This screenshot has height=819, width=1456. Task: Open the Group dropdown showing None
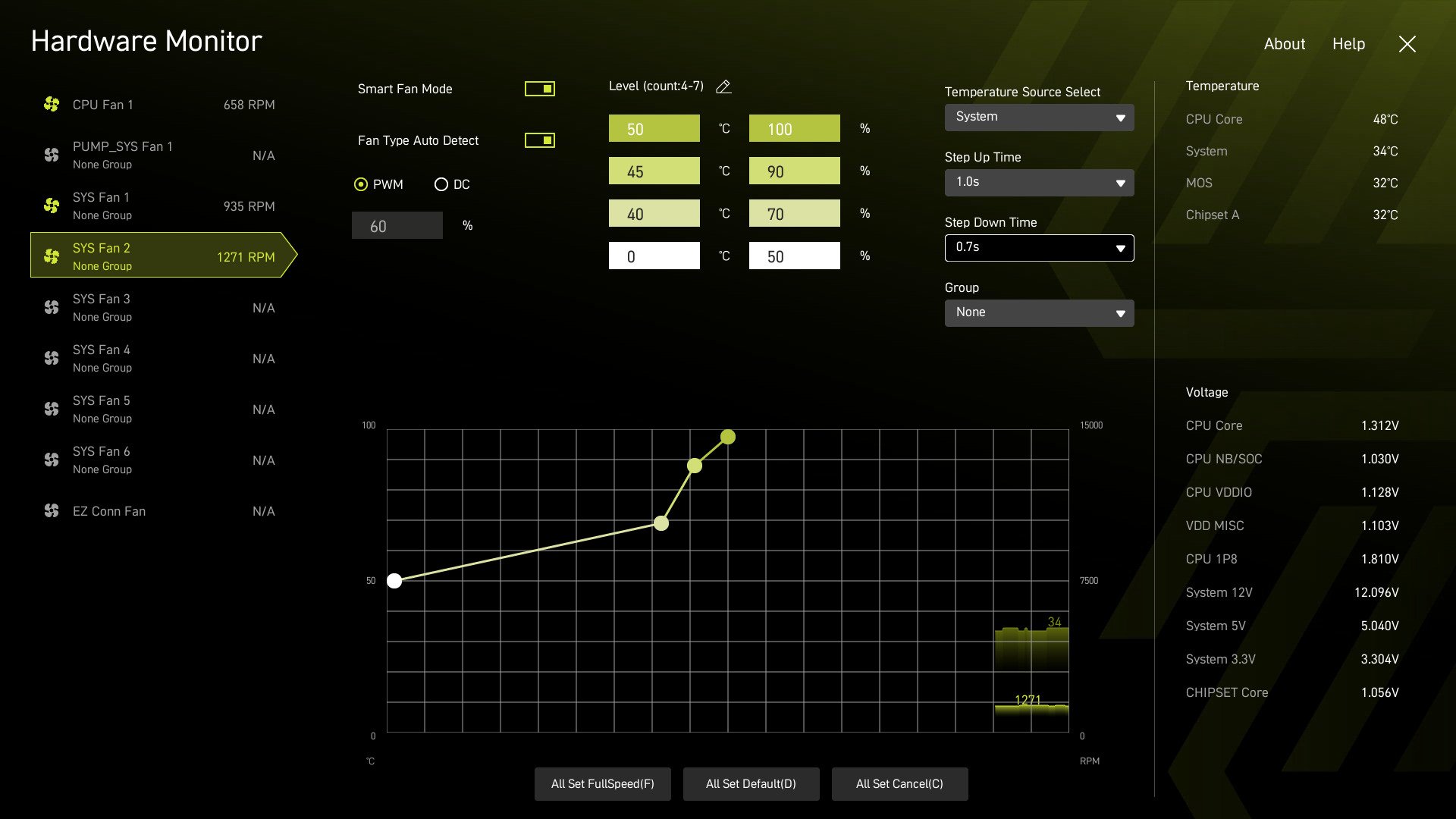click(x=1039, y=313)
